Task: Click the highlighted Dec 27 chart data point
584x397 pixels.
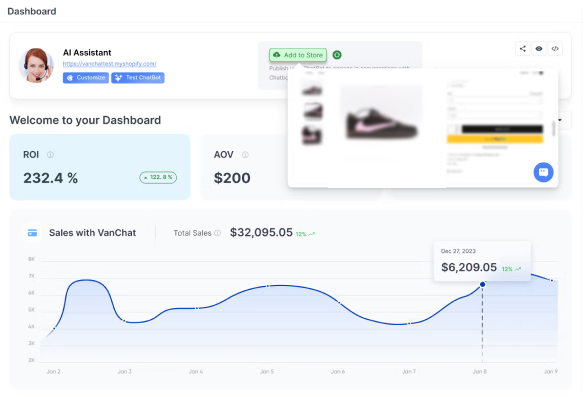Action: click(x=482, y=284)
